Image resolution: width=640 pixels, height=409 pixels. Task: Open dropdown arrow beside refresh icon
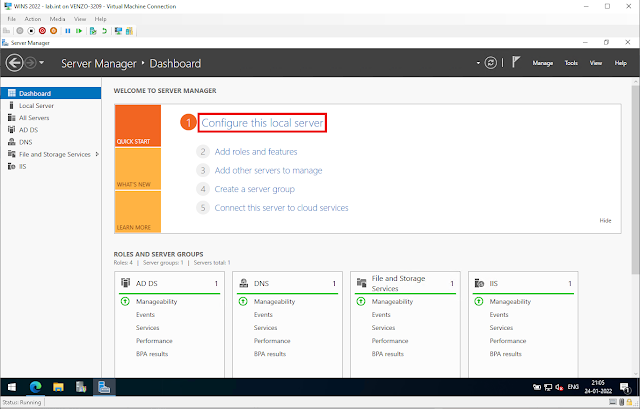[x=478, y=63]
